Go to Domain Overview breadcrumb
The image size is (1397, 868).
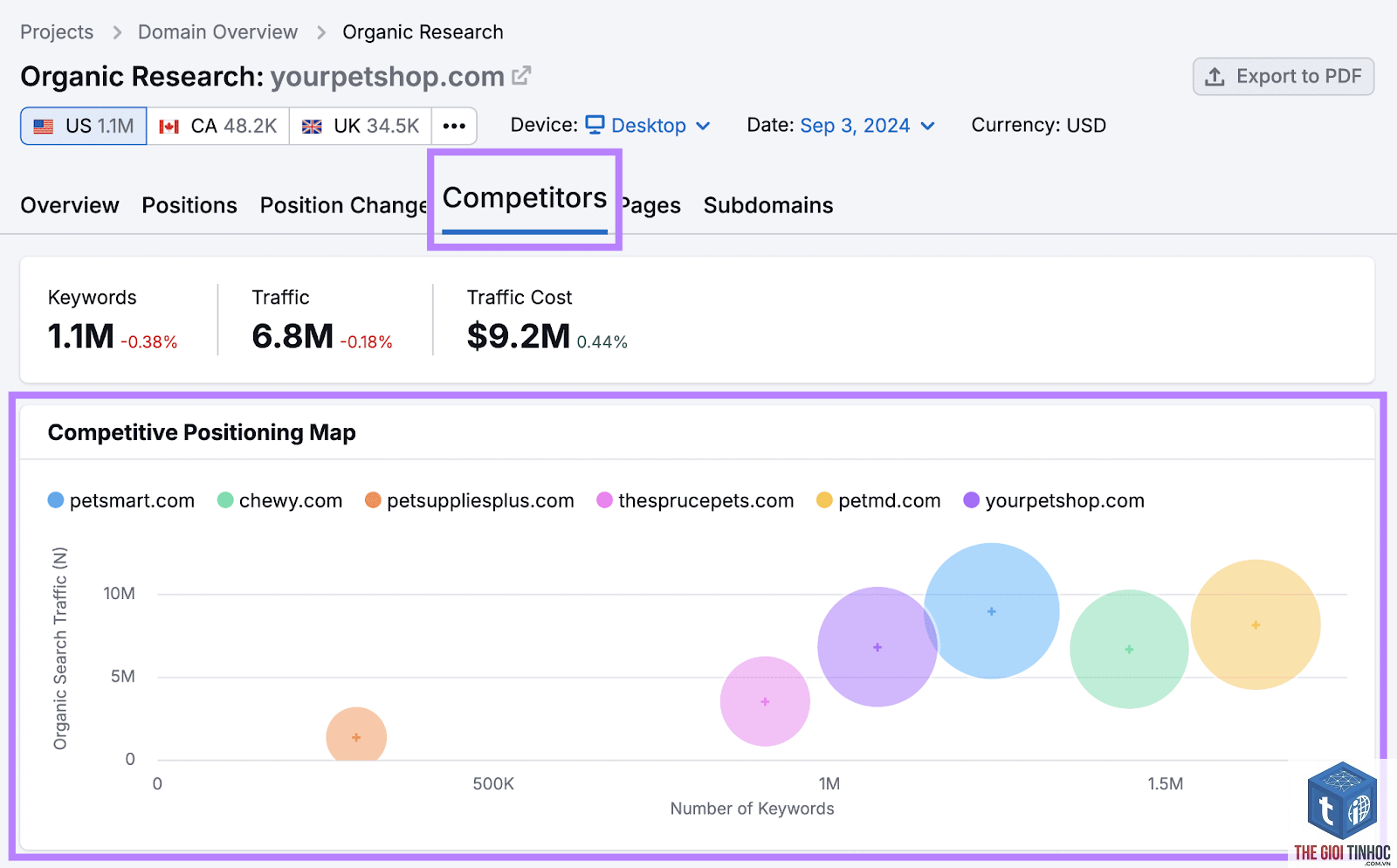pyautogui.click(x=217, y=32)
